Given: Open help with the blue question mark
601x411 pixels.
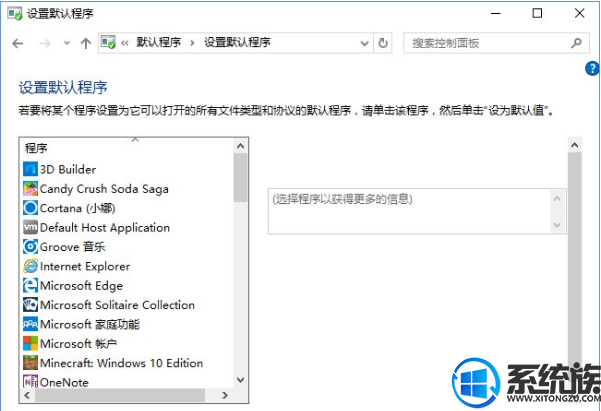Looking at the screenshot, I should (x=592, y=69).
